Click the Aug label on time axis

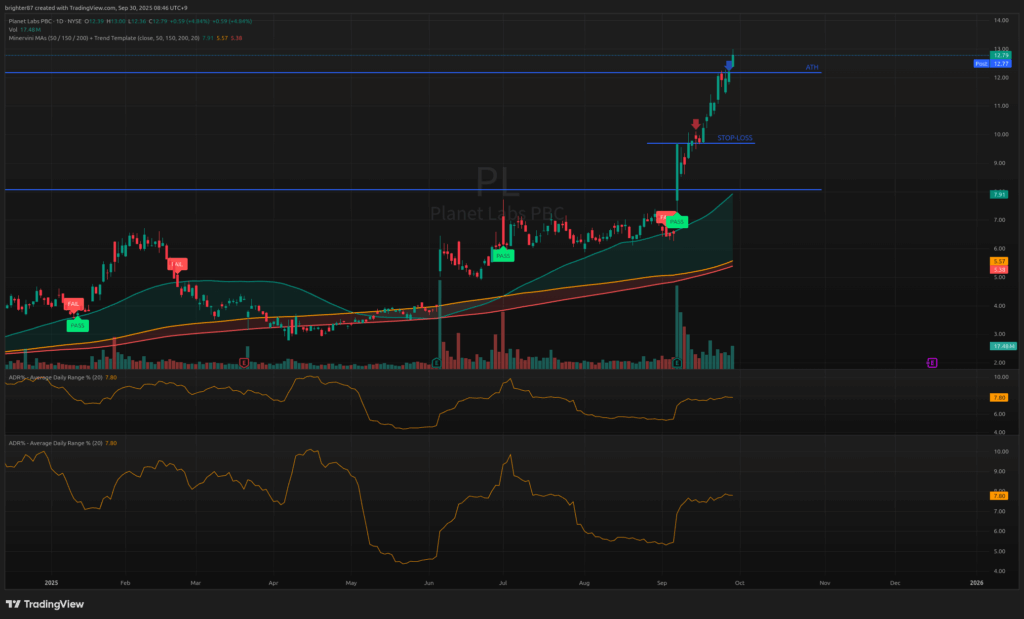(x=584, y=582)
